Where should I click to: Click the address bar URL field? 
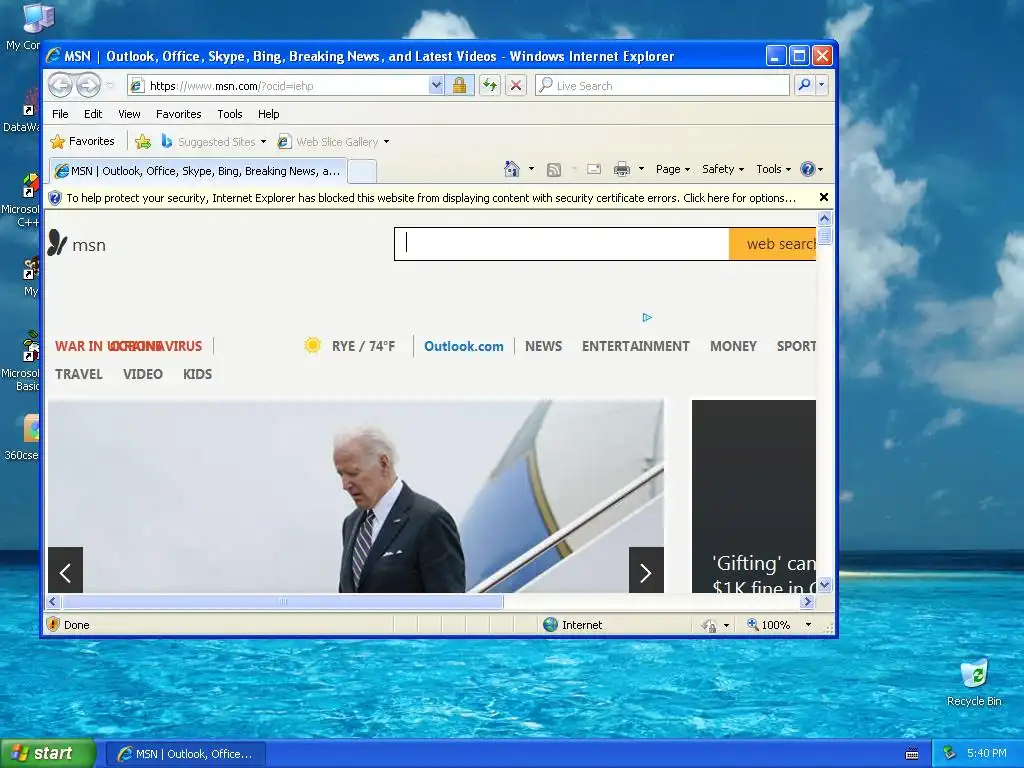287,86
